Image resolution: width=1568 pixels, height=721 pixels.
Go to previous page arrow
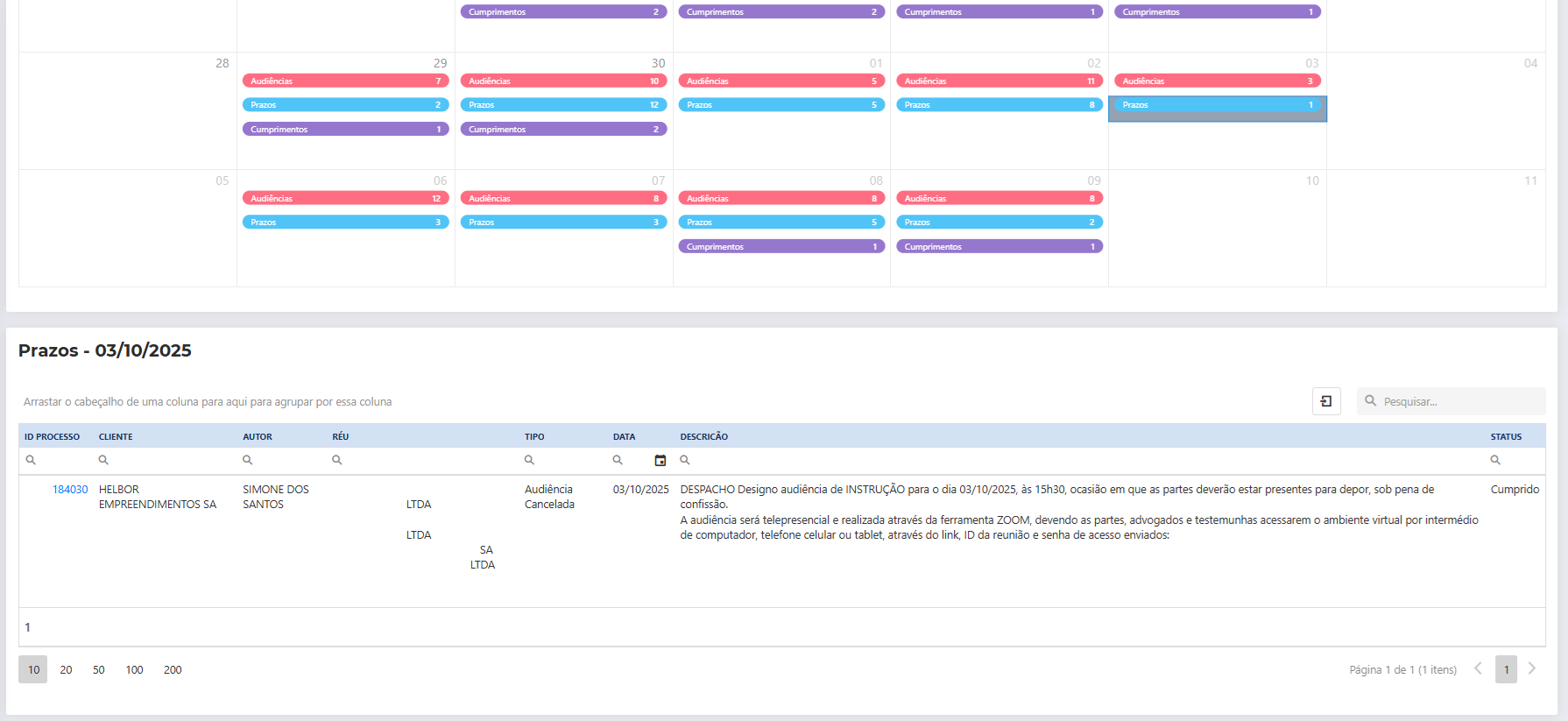[x=1479, y=668]
